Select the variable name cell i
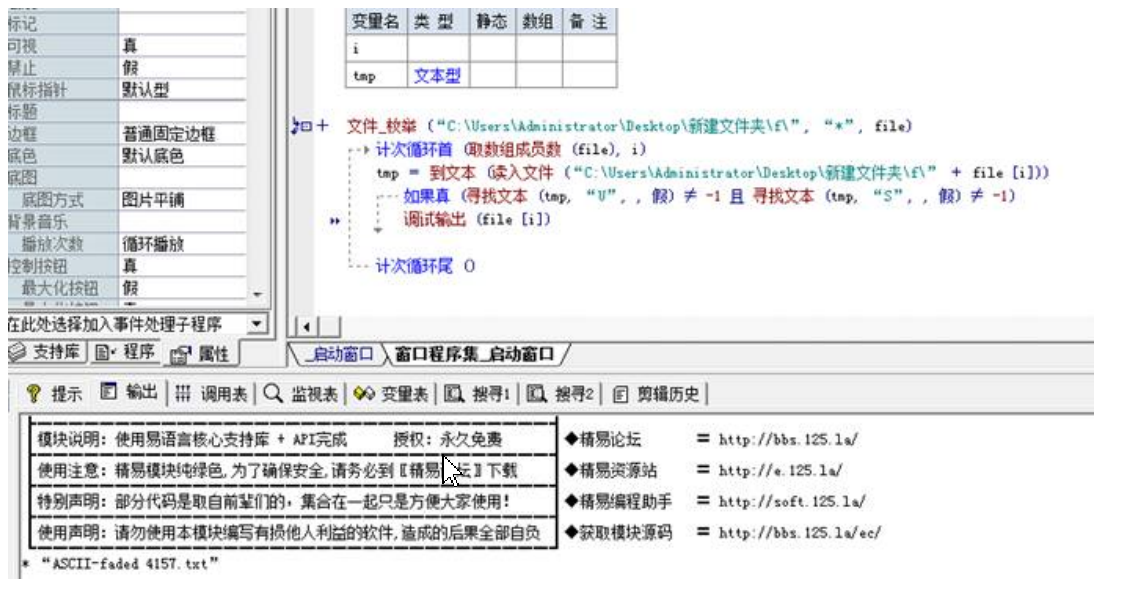Viewport: 1131px width, 598px height. pyautogui.click(x=377, y=49)
